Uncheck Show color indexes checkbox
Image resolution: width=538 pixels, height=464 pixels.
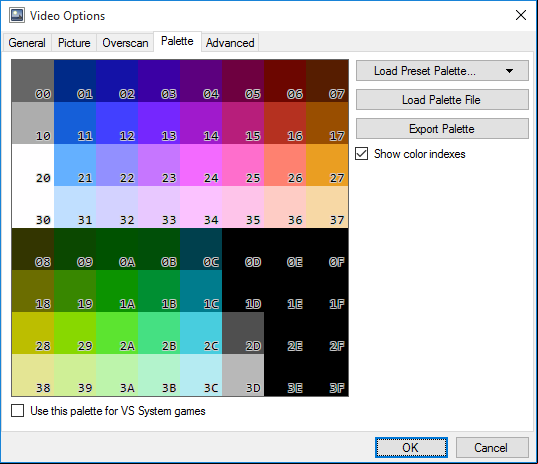pyautogui.click(x=362, y=154)
